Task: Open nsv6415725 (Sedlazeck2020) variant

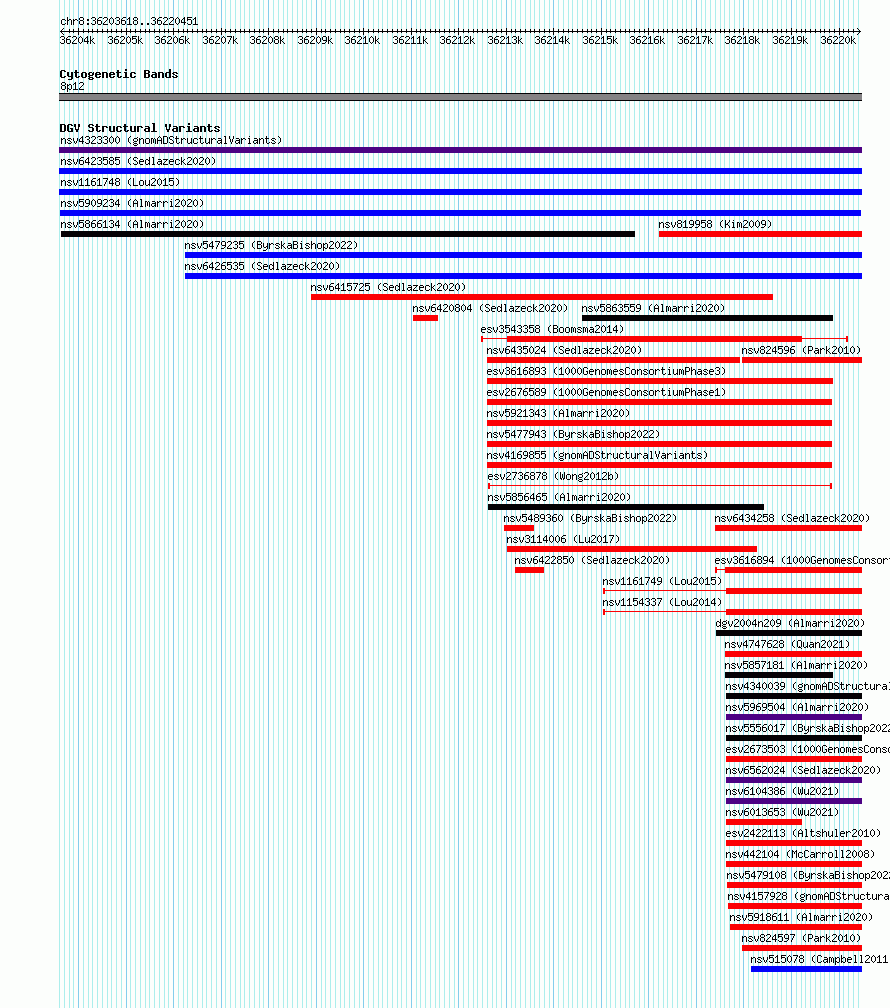Action: click(388, 287)
